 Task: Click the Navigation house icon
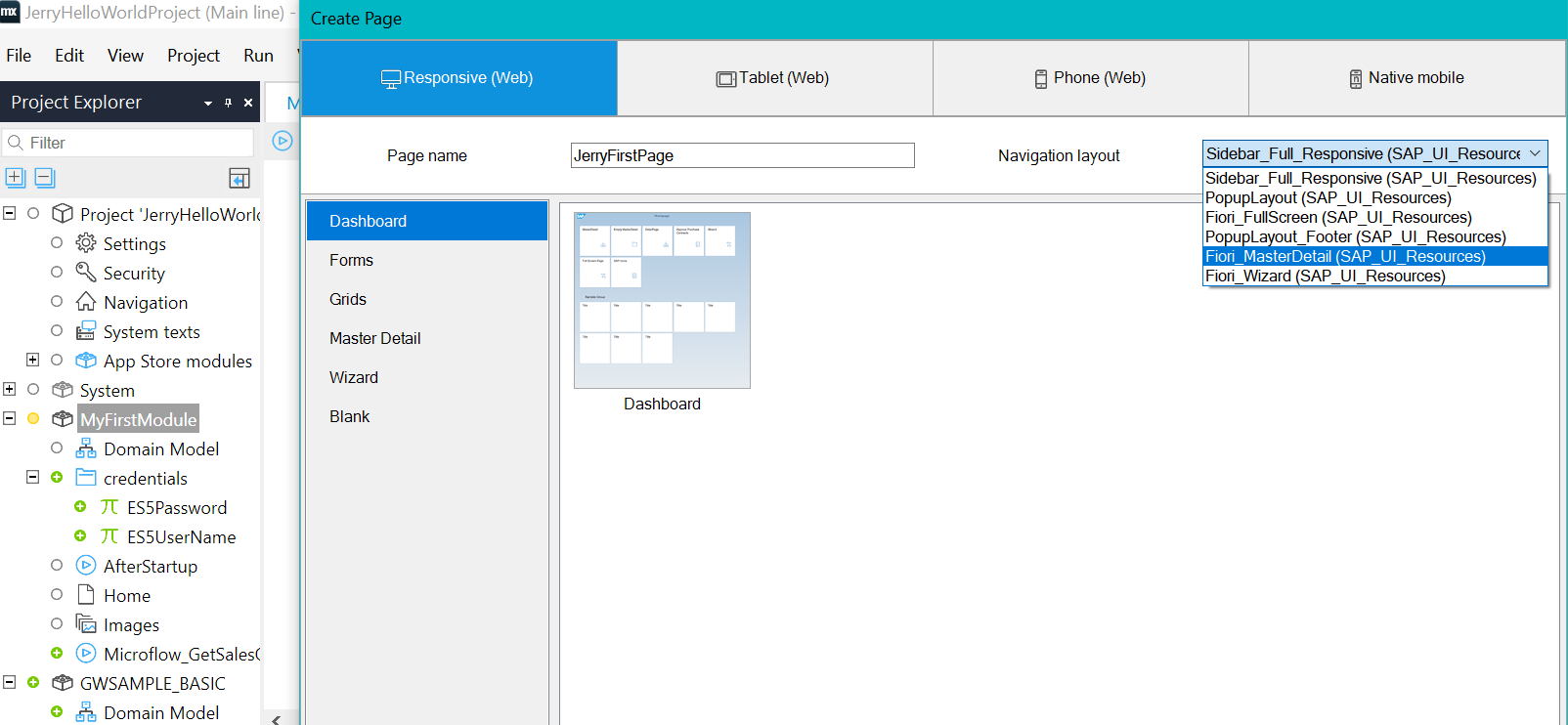(86, 302)
